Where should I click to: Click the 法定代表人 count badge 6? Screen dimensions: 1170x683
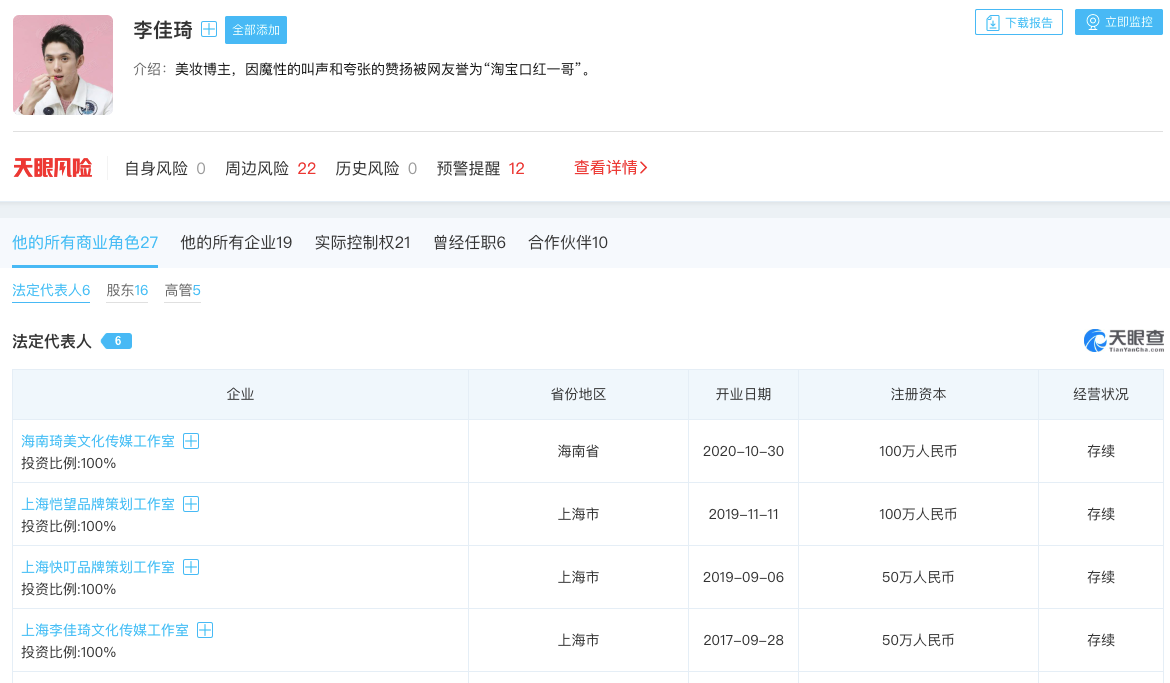tap(117, 341)
